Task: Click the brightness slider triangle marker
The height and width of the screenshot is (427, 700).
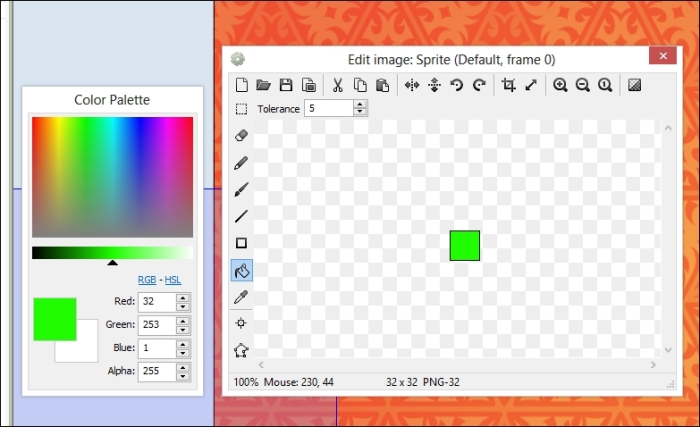Action: (x=112, y=263)
